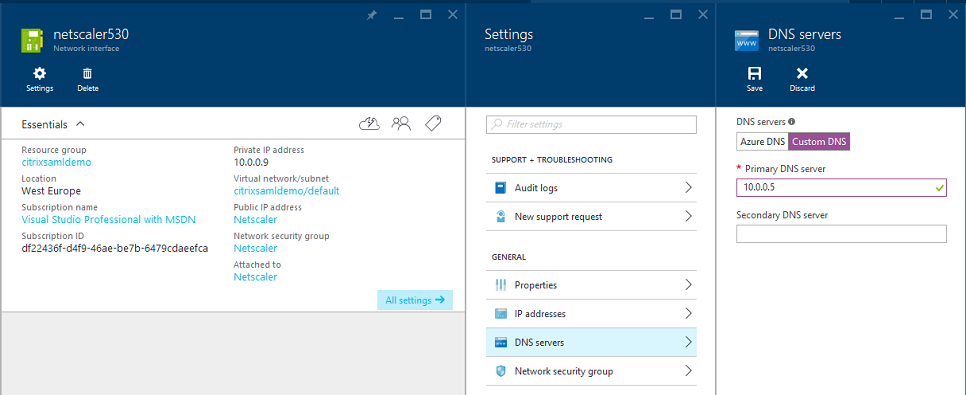Open the users access icon

401,124
